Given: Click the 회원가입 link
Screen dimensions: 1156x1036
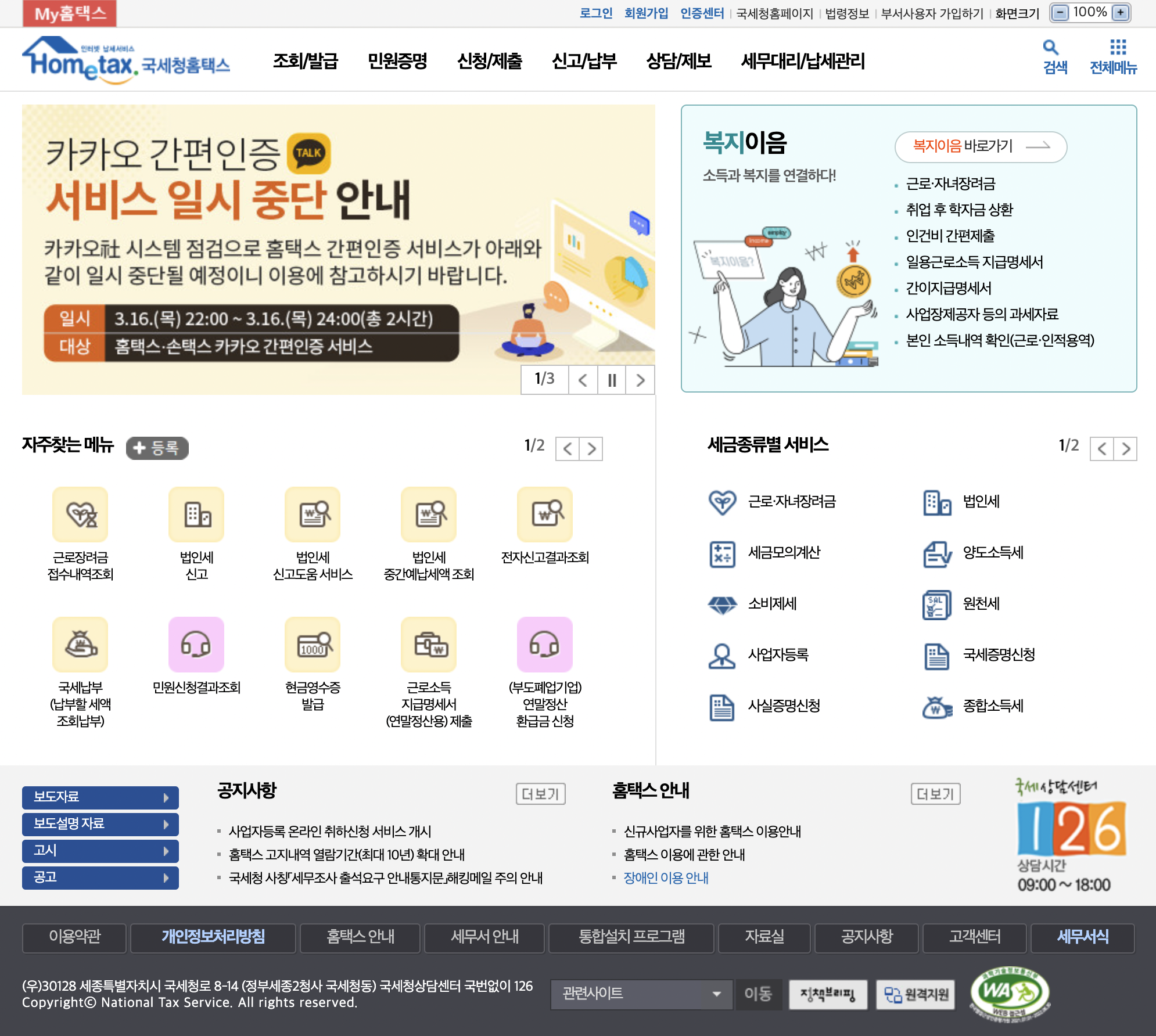Looking at the screenshot, I should coord(647,13).
